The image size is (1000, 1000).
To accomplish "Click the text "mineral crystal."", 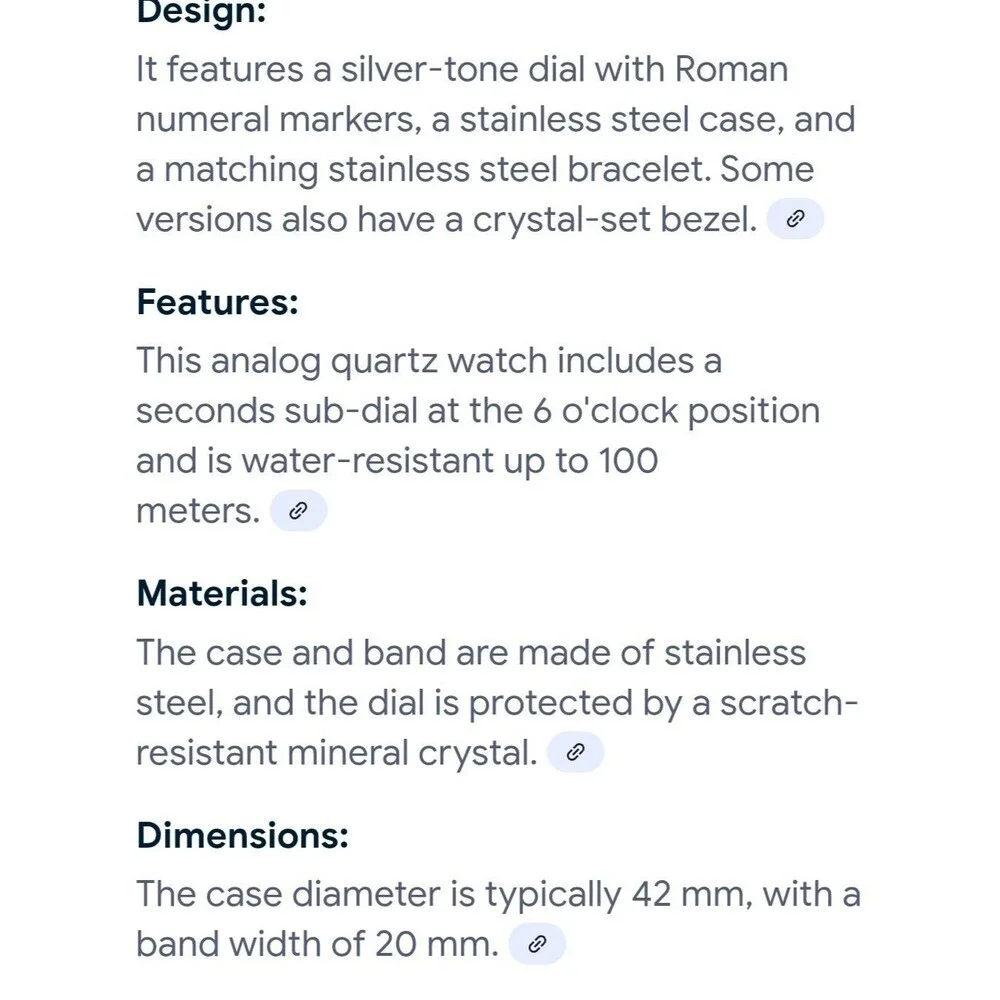I will [412, 752].
